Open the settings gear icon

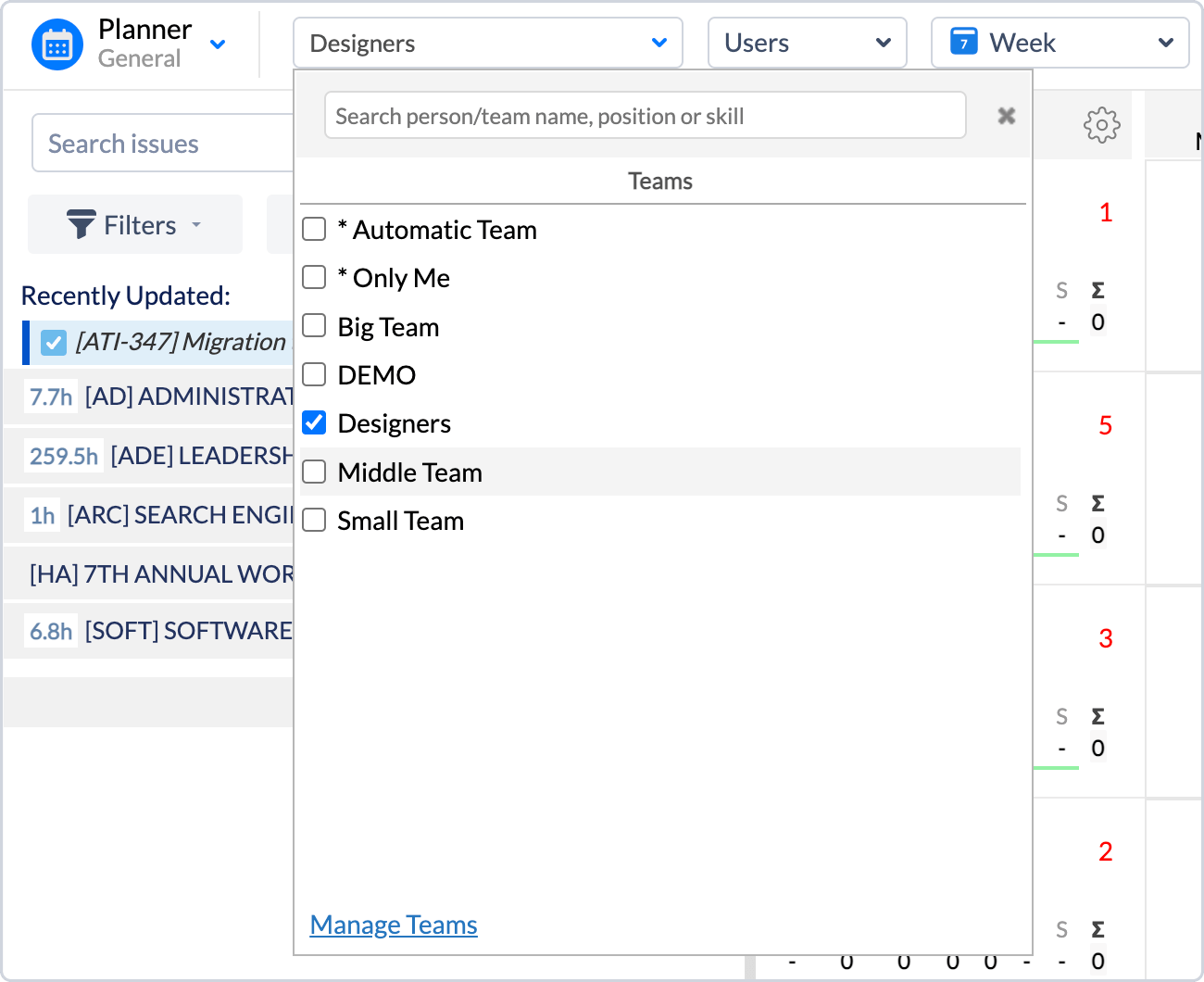pos(1101,124)
